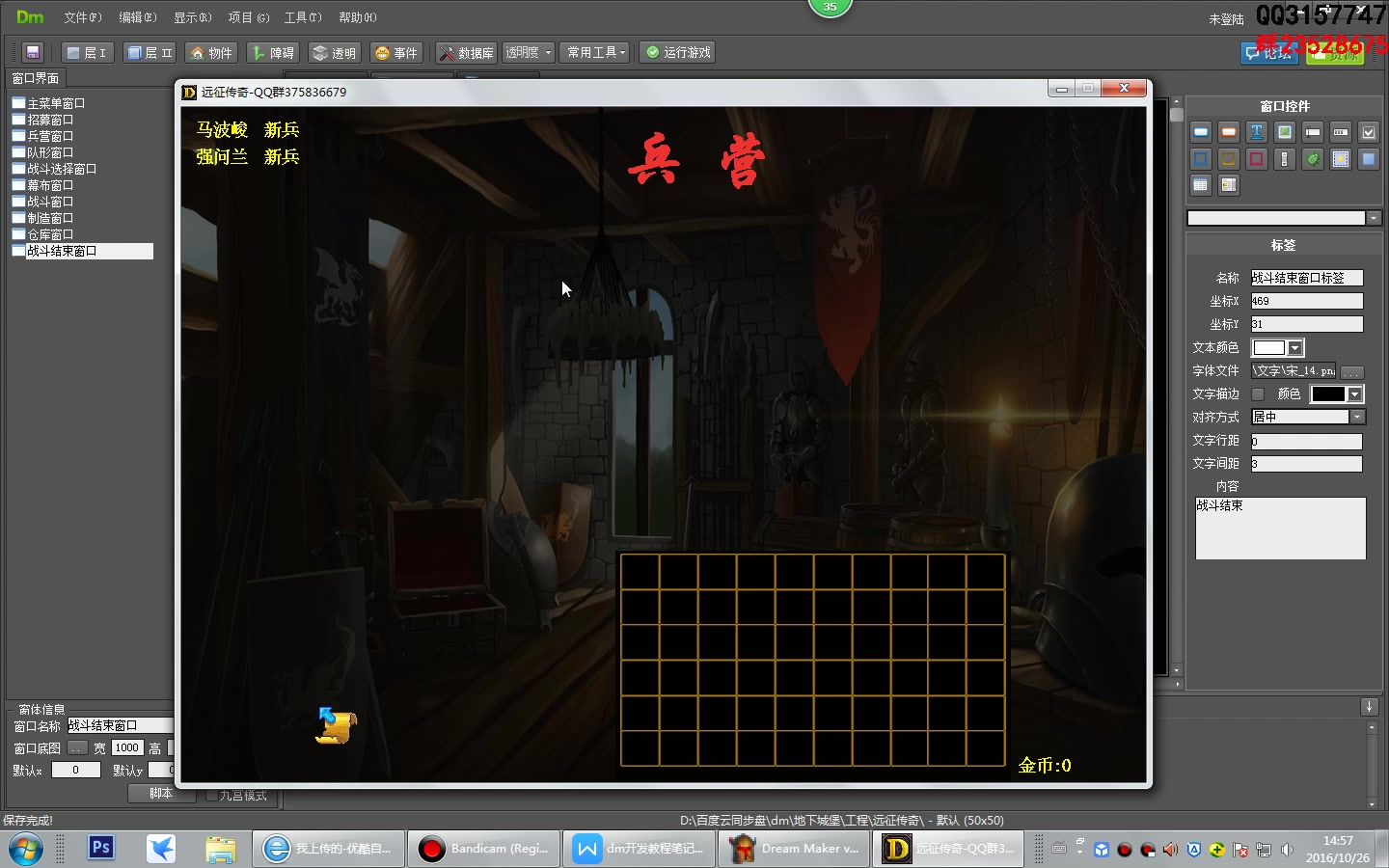Screen dimensions: 1389x868
Task: Browse for 窗口底图 background image
Action: point(77,748)
